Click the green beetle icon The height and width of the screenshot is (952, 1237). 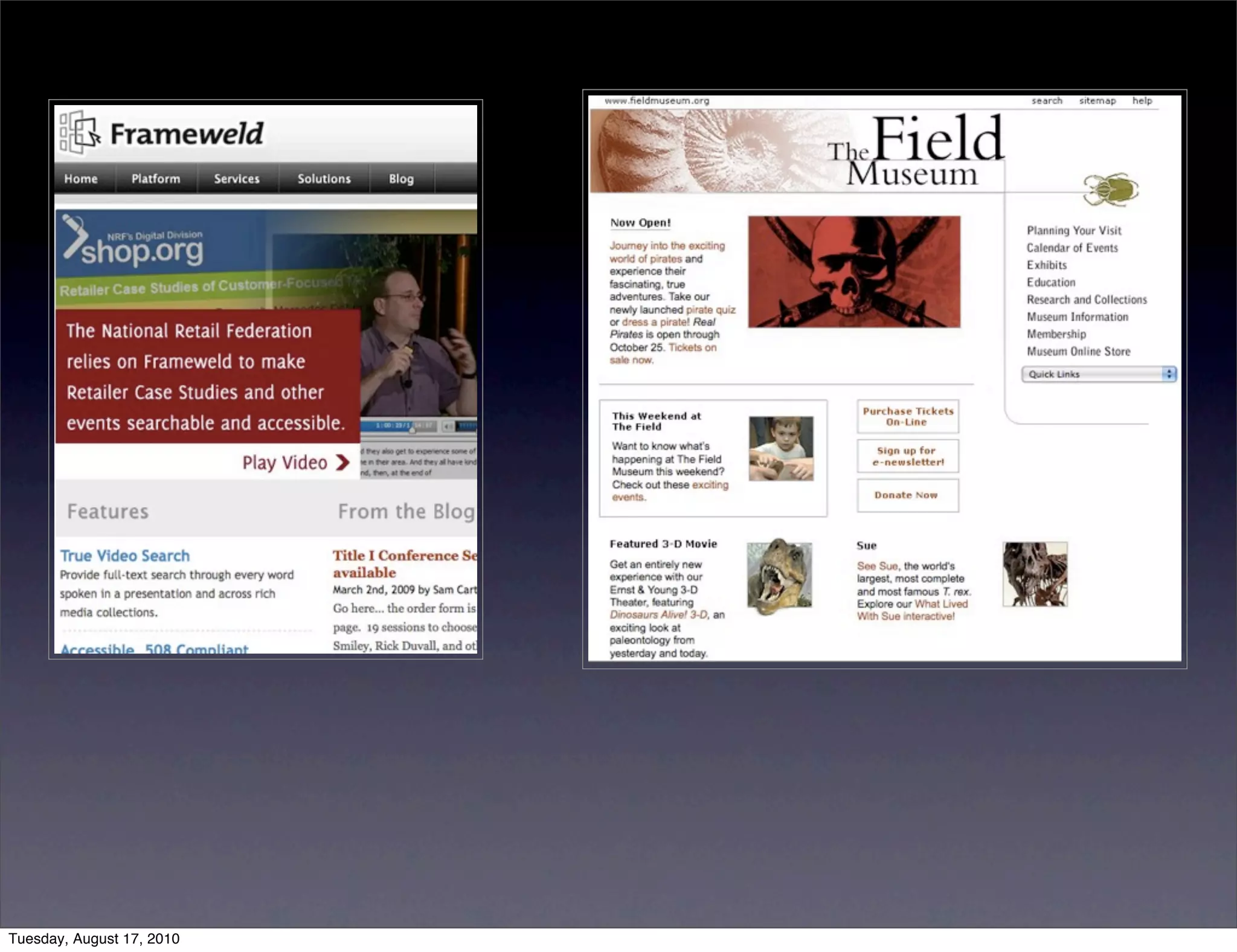[x=1111, y=189]
